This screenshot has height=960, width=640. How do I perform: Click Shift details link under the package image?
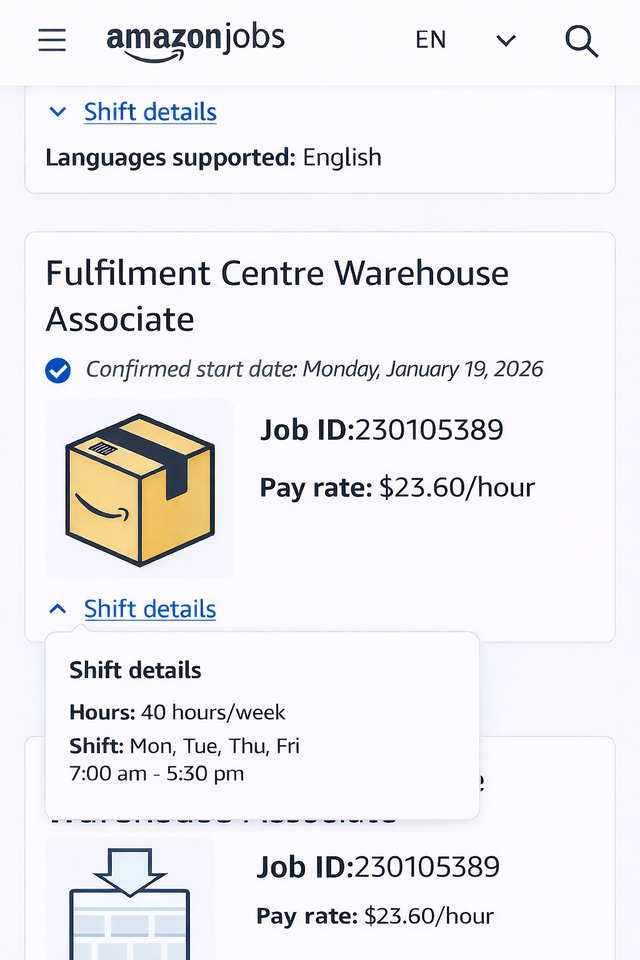pyautogui.click(x=150, y=609)
